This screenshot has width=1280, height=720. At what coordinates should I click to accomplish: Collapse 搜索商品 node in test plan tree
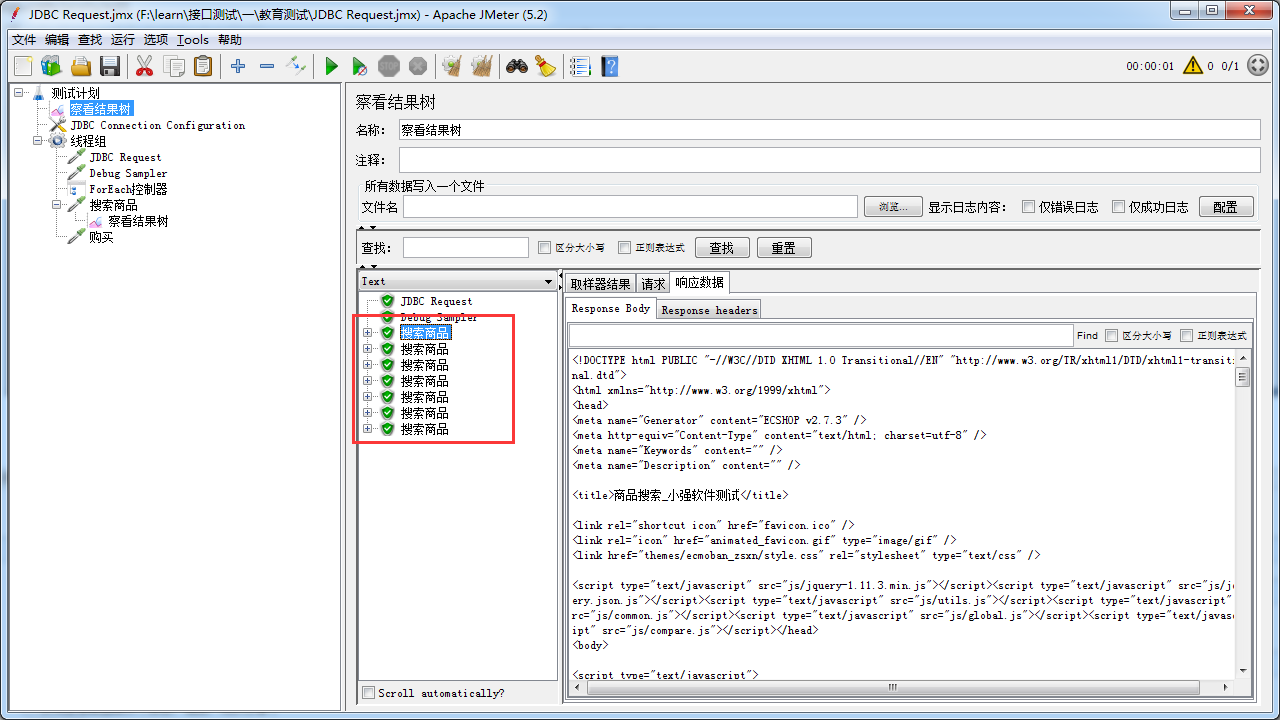click(57, 205)
